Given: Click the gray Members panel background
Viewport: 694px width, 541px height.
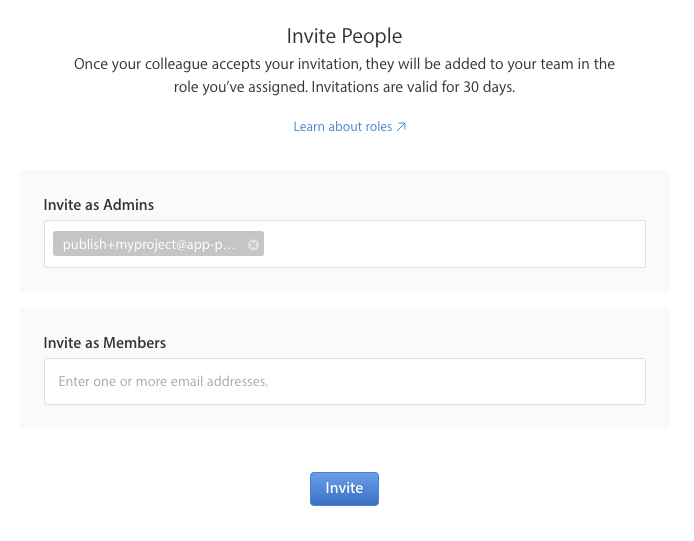Looking at the screenshot, I should coord(400,328).
